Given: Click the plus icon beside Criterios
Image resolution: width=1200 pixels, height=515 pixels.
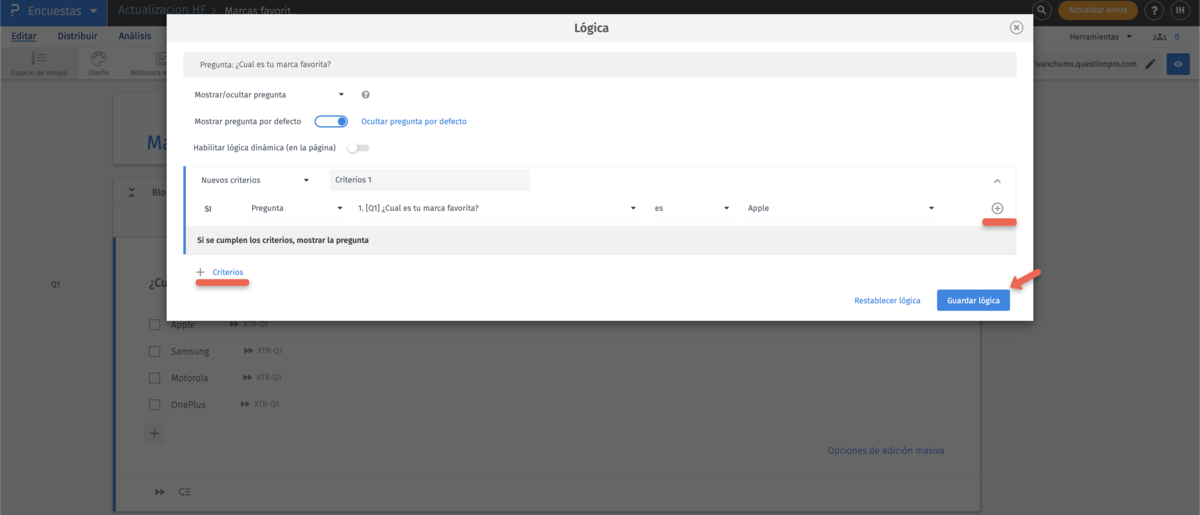Looking at the screenshot, I should (x=200, y=272).
